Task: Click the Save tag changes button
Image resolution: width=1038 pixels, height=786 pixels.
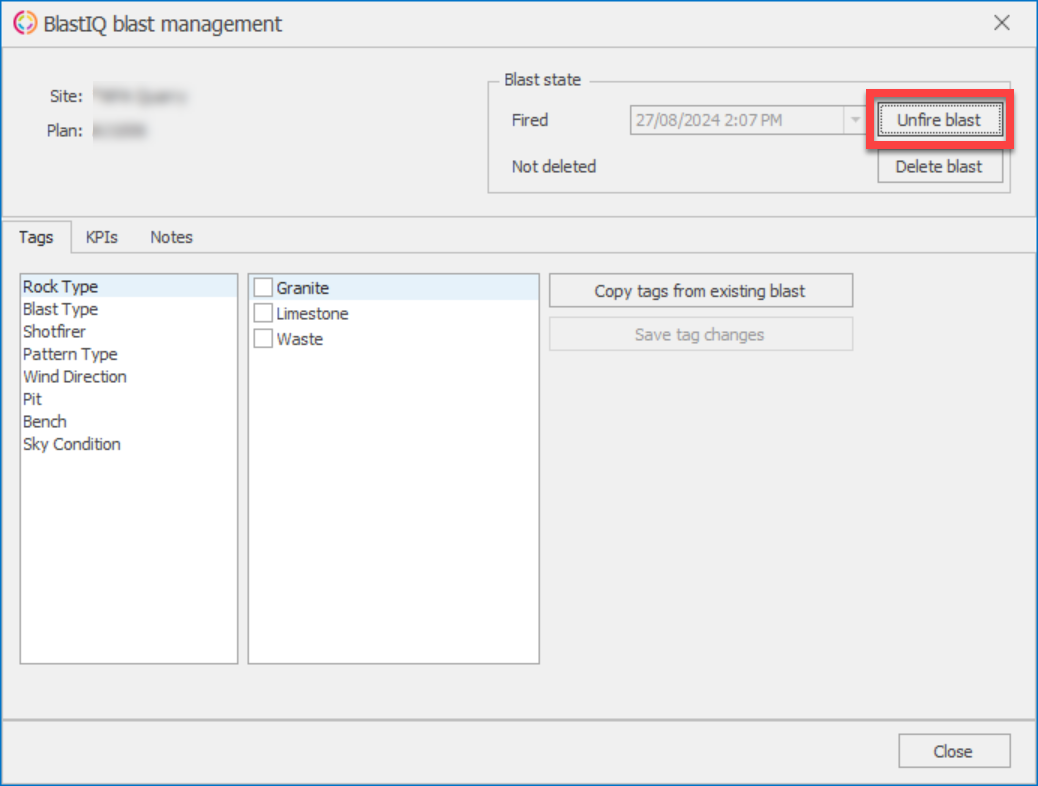Action: [701, 334]
